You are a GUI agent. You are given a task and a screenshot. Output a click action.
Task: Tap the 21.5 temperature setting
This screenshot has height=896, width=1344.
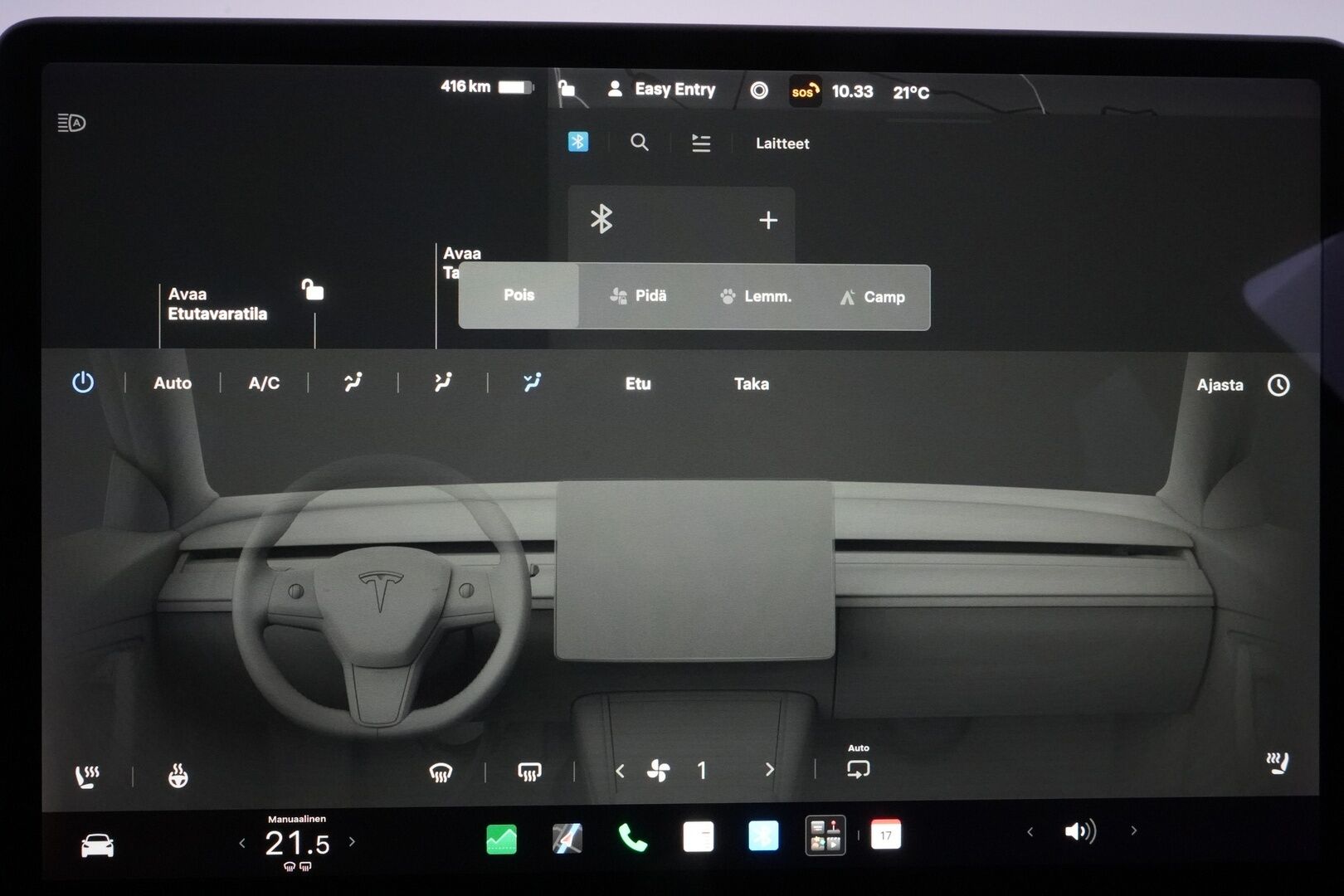[x=297, y=844]
